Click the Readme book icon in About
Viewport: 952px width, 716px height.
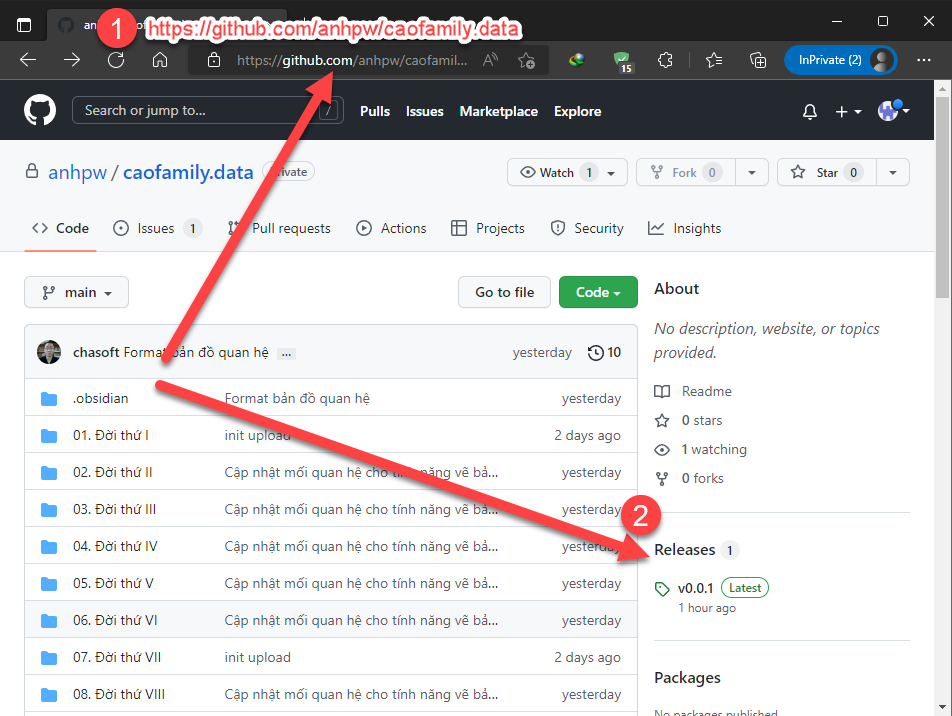pos(663,391)
